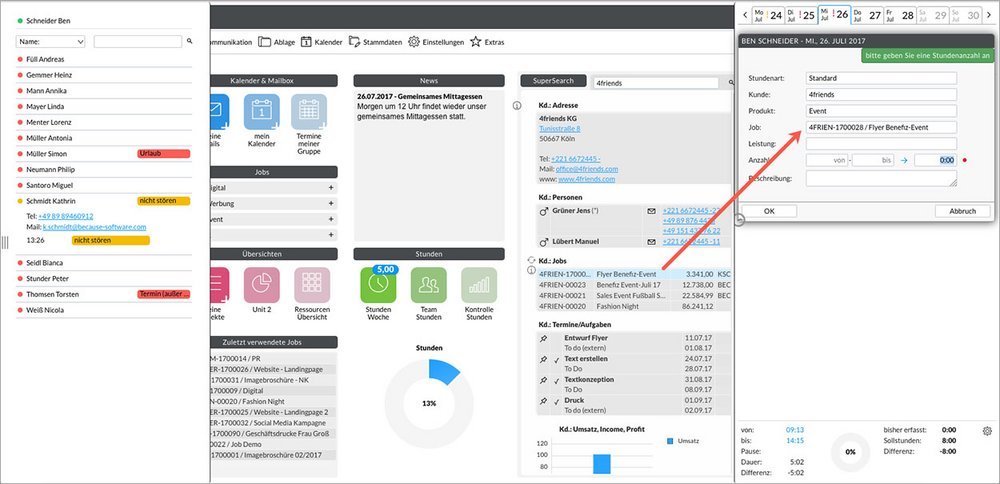The width and height of the screenshot is (1000, 484).
Task: Open time tracking settings gear
Action: 987,431
